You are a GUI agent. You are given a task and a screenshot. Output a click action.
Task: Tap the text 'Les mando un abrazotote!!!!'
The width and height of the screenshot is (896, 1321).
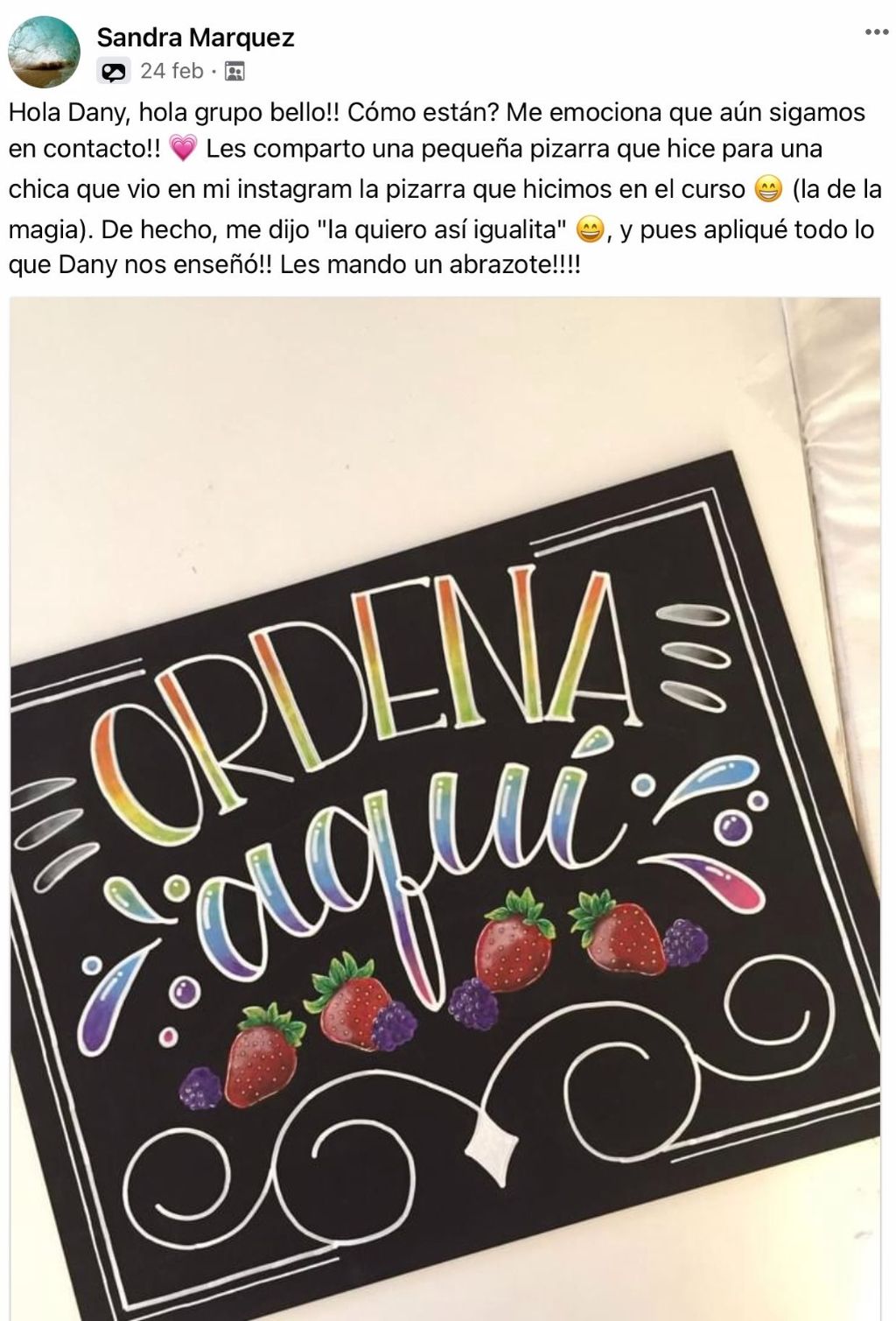tap(430, 264)
